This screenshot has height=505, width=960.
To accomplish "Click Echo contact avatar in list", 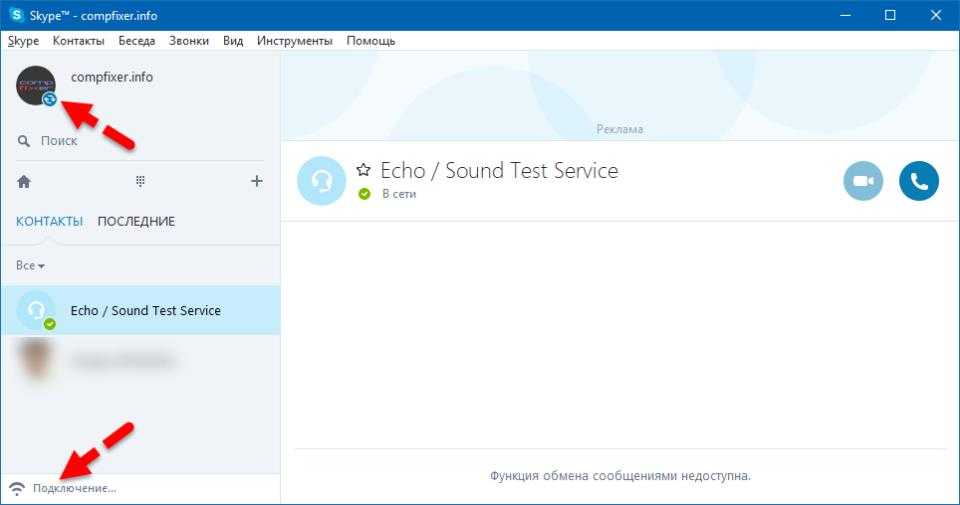I will pos(36,310).
